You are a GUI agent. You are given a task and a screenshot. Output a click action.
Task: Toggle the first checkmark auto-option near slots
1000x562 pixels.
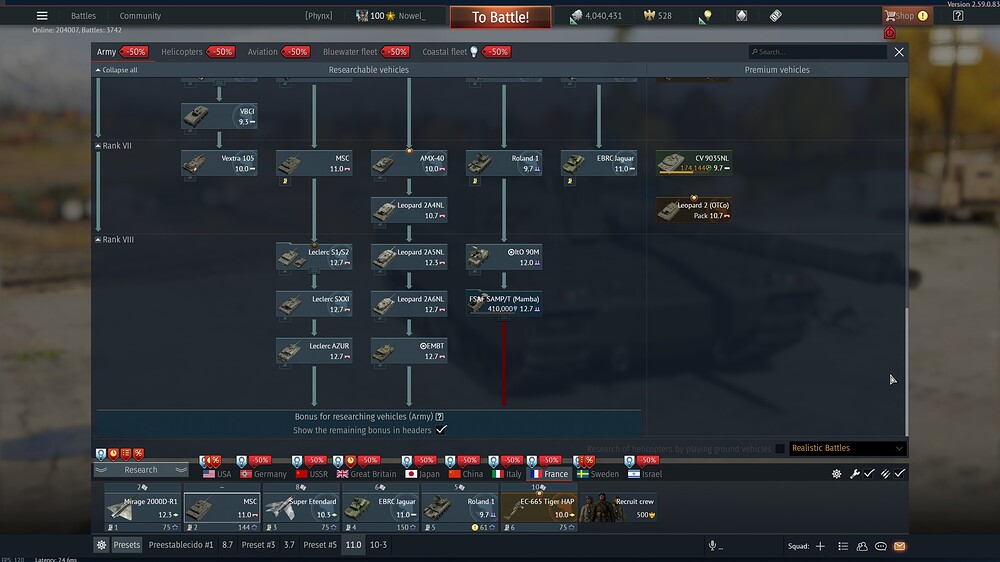coord(869,473)
